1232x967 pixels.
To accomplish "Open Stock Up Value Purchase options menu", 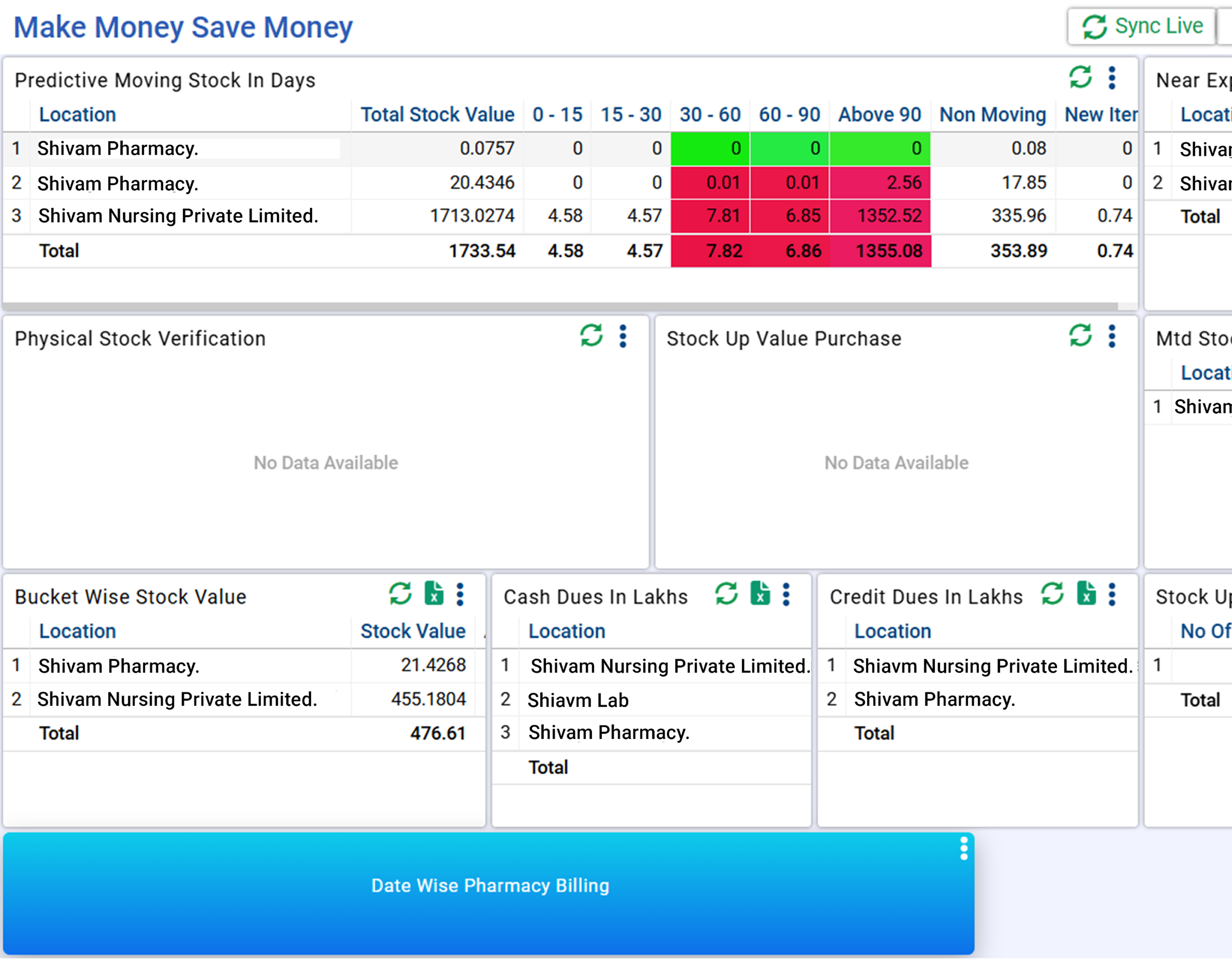I will coord(1112,336).
